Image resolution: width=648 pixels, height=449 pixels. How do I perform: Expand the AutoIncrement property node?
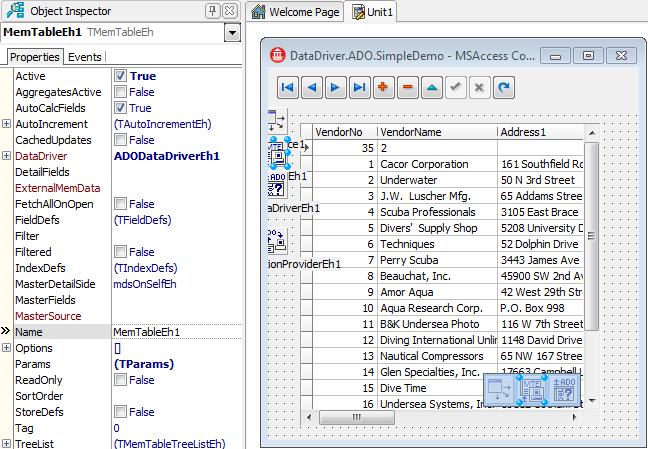point(6,124)
